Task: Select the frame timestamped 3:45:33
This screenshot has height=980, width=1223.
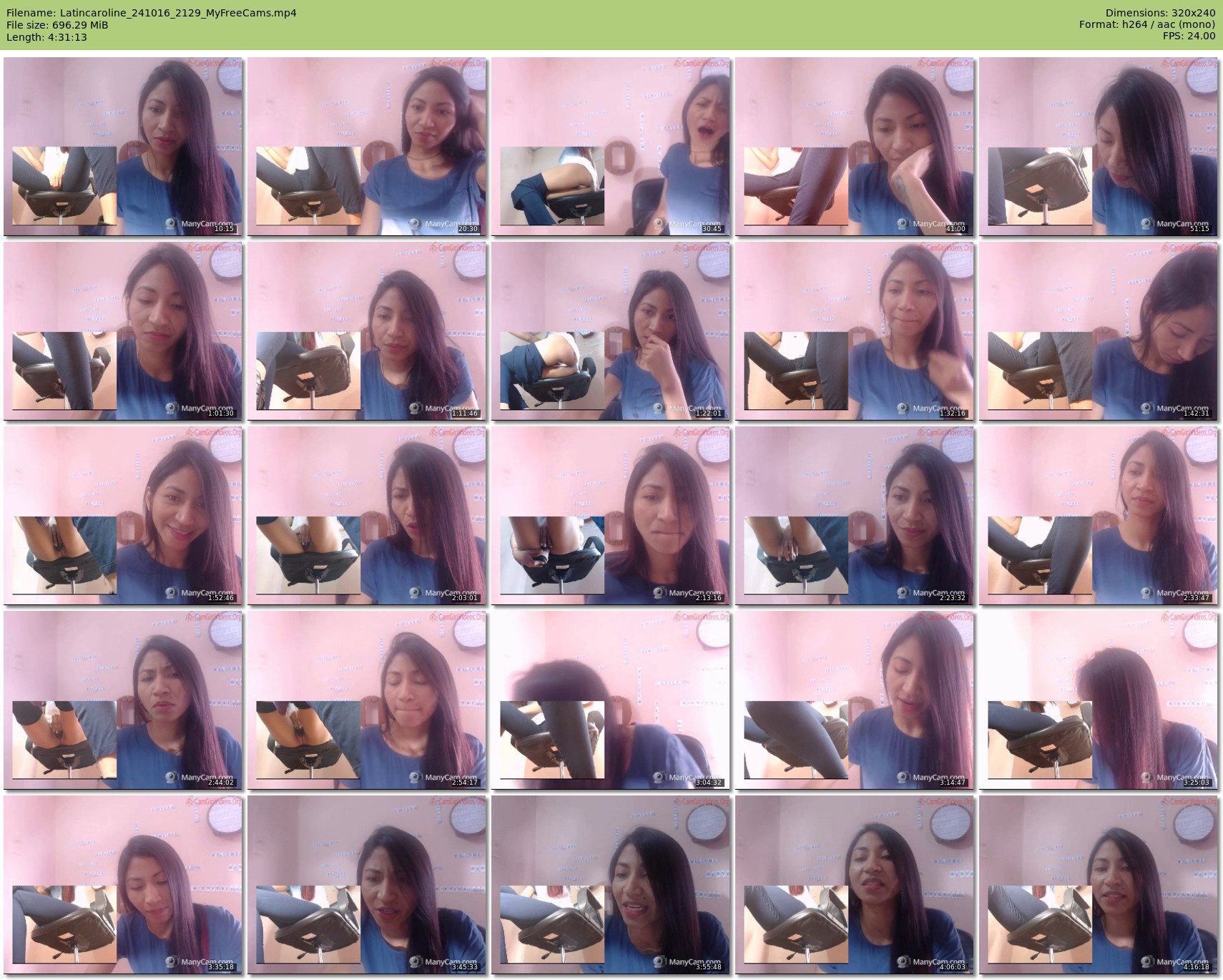Action: pos(367,885)
